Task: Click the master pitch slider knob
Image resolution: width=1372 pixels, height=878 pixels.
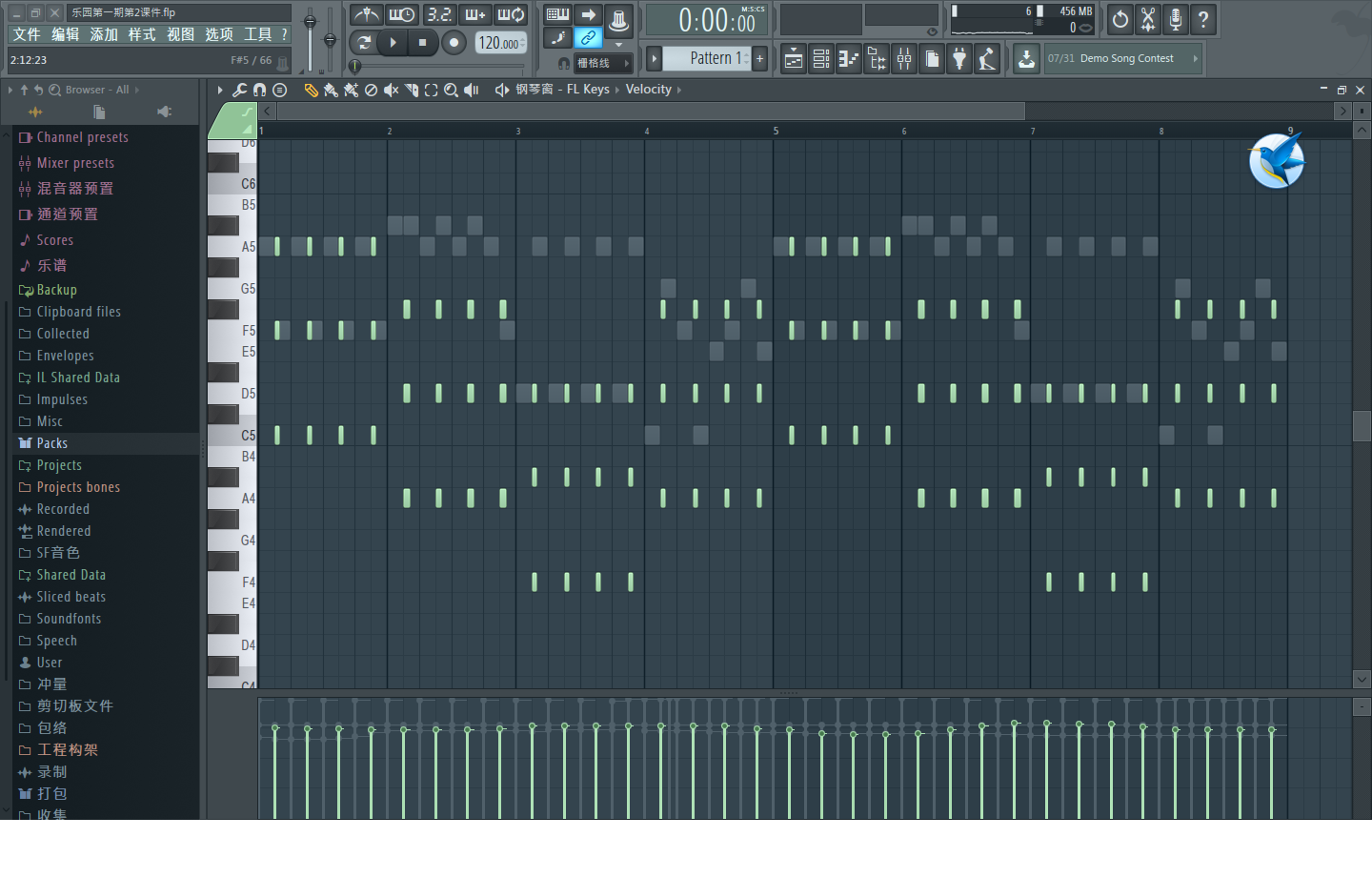Action: (x=330, y=40)
